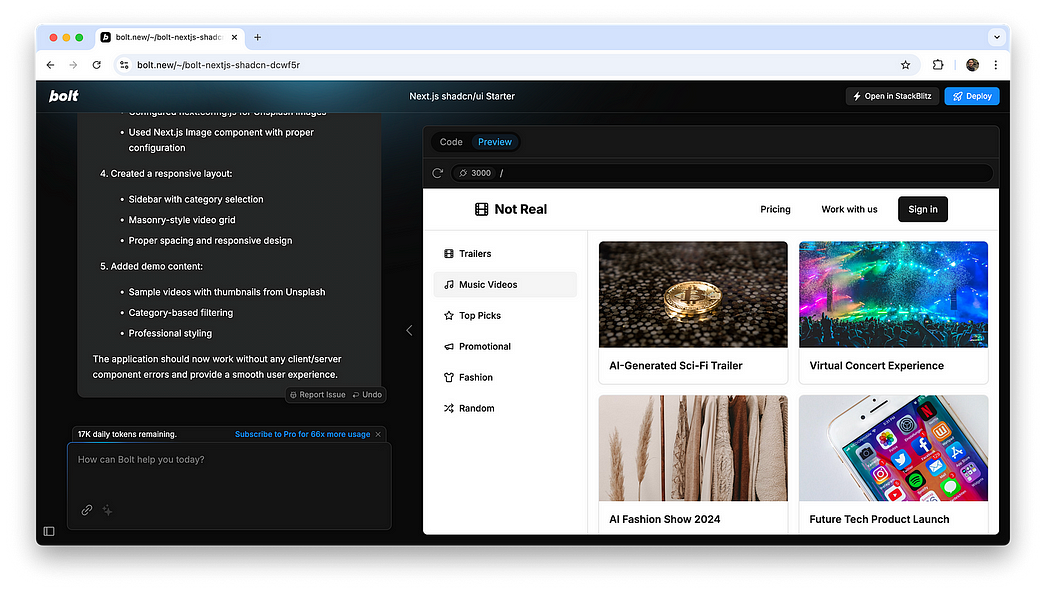This screenshot has height=593, width=1046.
Task: Open Virtual Concert Experience thumbnail
Action: point(893,294)
